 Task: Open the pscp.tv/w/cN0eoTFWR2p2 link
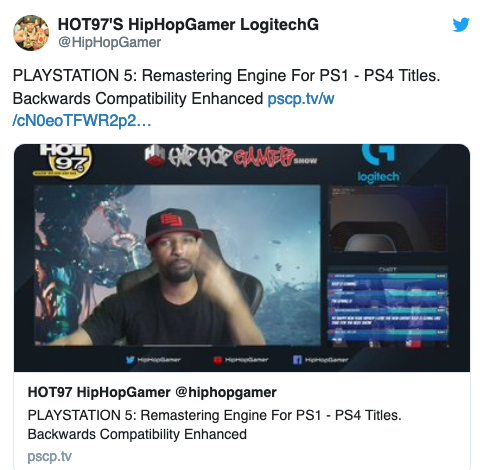coord(173,110)
